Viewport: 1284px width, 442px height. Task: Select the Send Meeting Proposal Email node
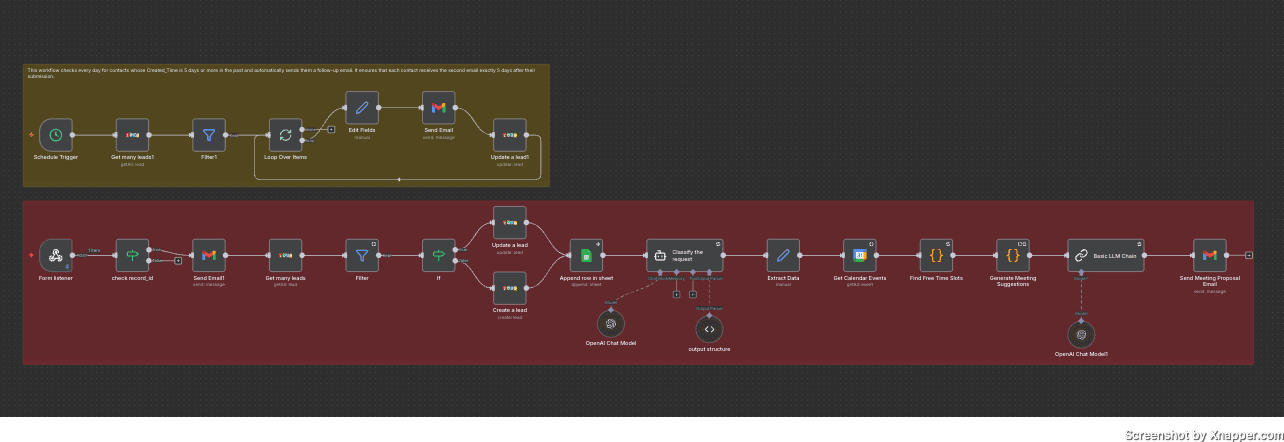coord(1209,255)
